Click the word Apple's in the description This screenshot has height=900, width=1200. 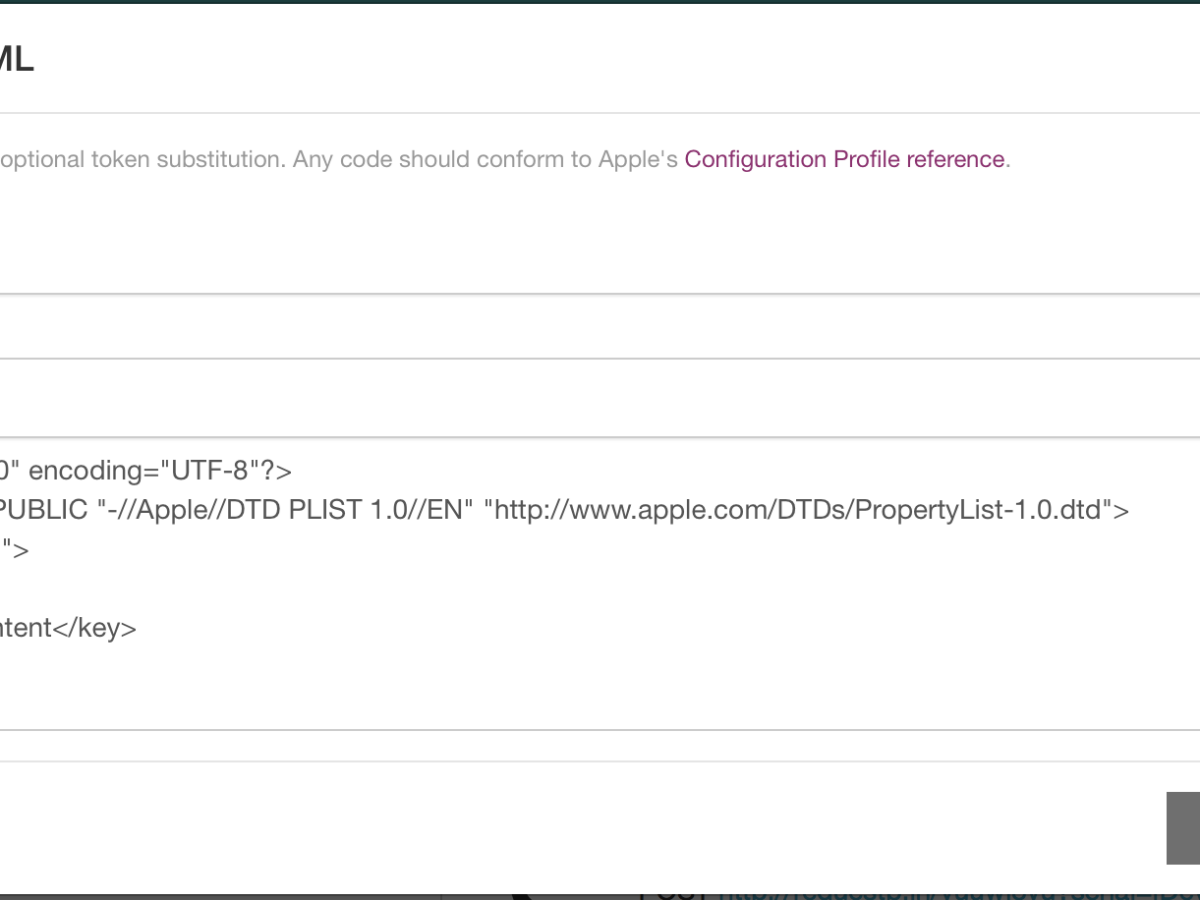[x=638, y=160]
